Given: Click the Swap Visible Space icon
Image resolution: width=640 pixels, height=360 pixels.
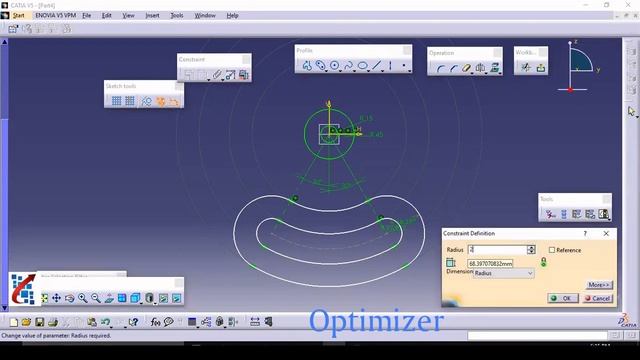Looking at the screenshot, I should [176, 298].
